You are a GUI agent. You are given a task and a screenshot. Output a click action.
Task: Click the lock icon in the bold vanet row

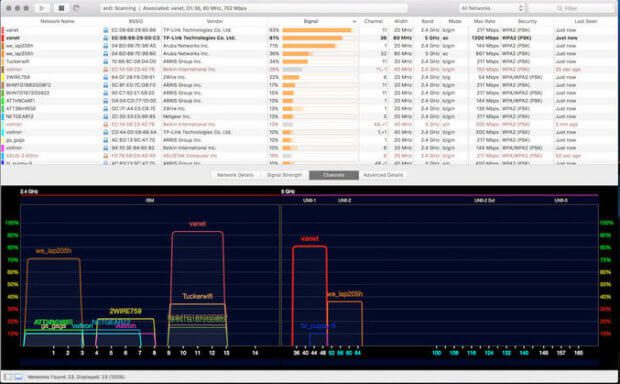click(106, 38)
